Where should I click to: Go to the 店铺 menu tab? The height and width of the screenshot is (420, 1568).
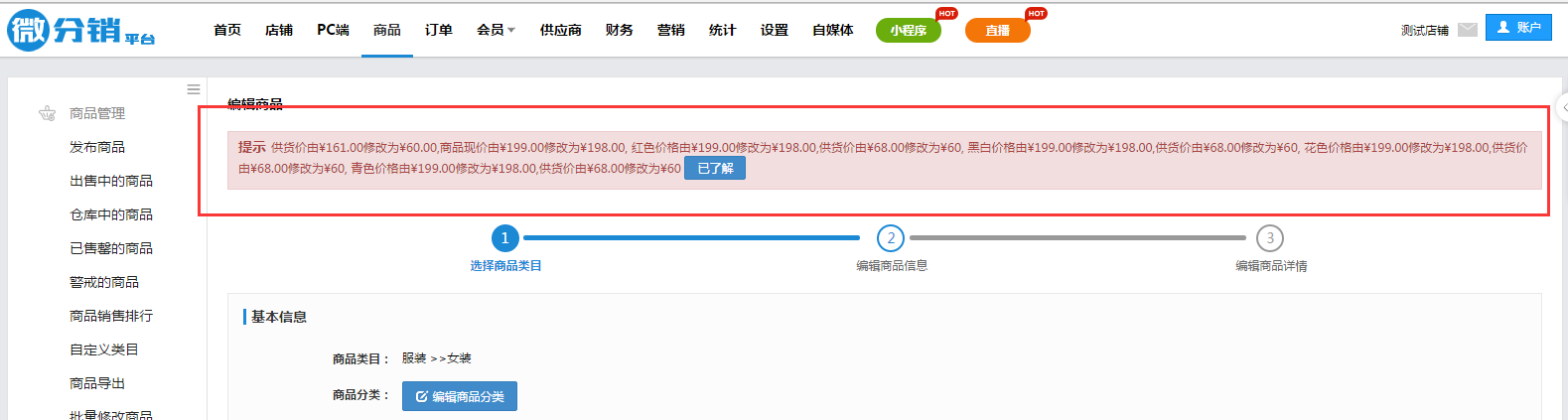(x=279, y=30)
